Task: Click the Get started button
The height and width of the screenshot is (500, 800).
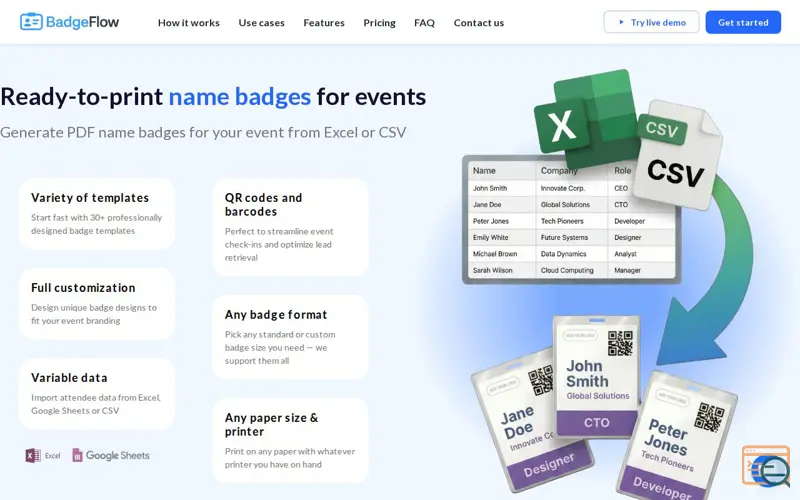Action: (x=743, y=22)
